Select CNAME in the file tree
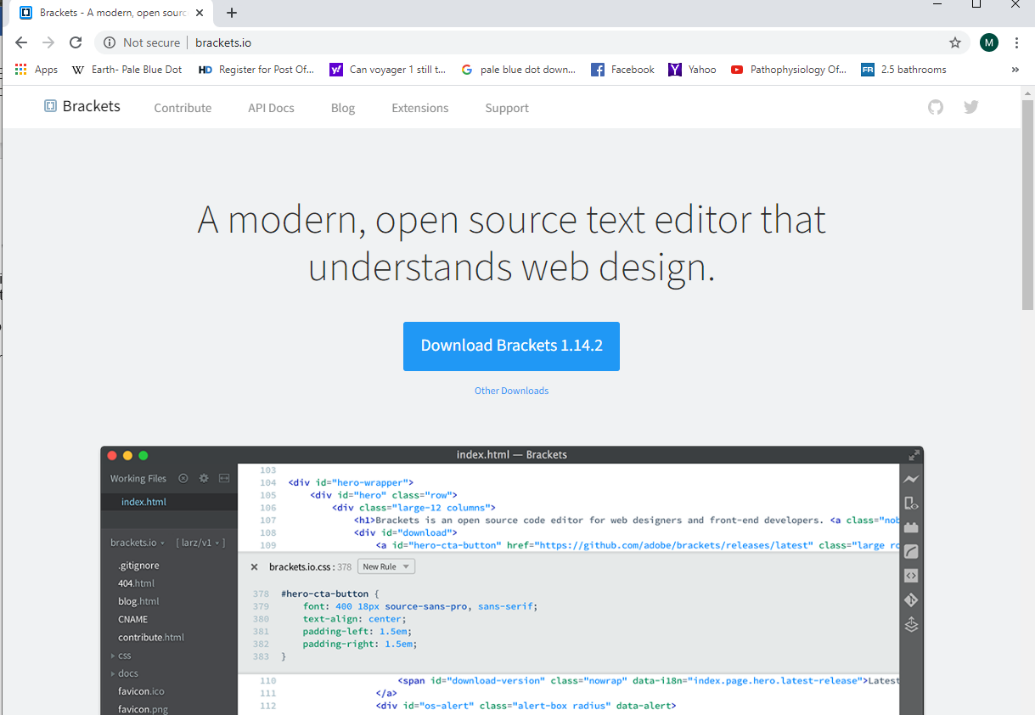 click(x=133, y=619)
